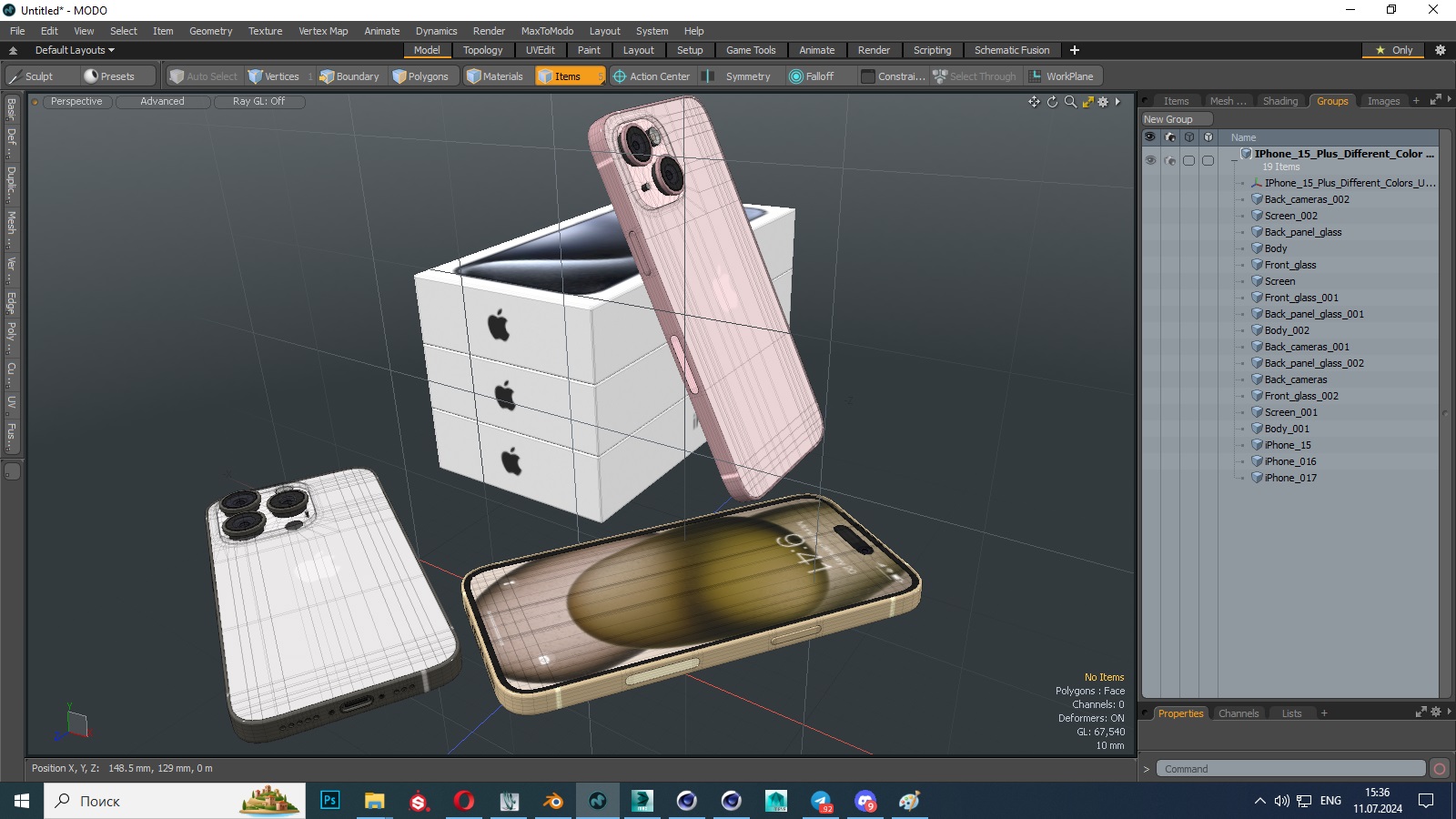This screenshot has width=1456, height=819.
Task: Open the Vertex Map menu
Action: pyautogui.click(x=323, y=31)
